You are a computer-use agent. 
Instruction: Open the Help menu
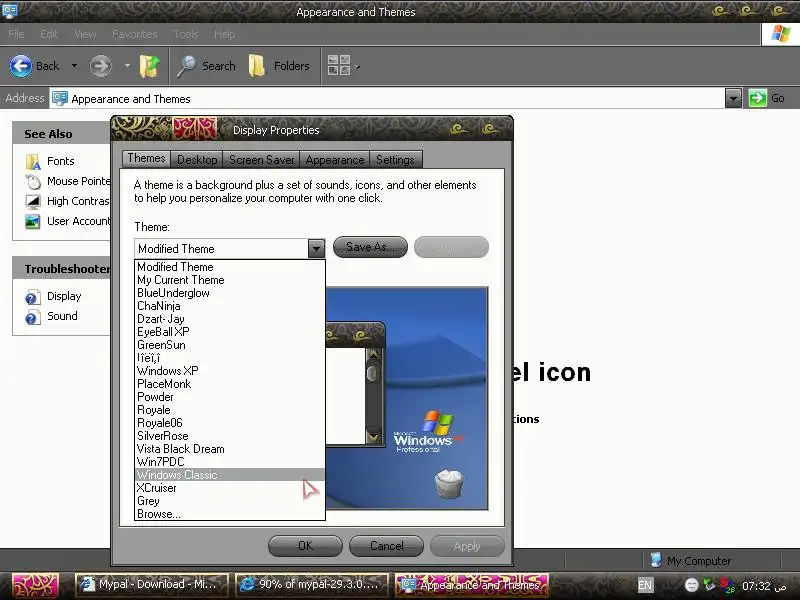click(x=224, y=34)
